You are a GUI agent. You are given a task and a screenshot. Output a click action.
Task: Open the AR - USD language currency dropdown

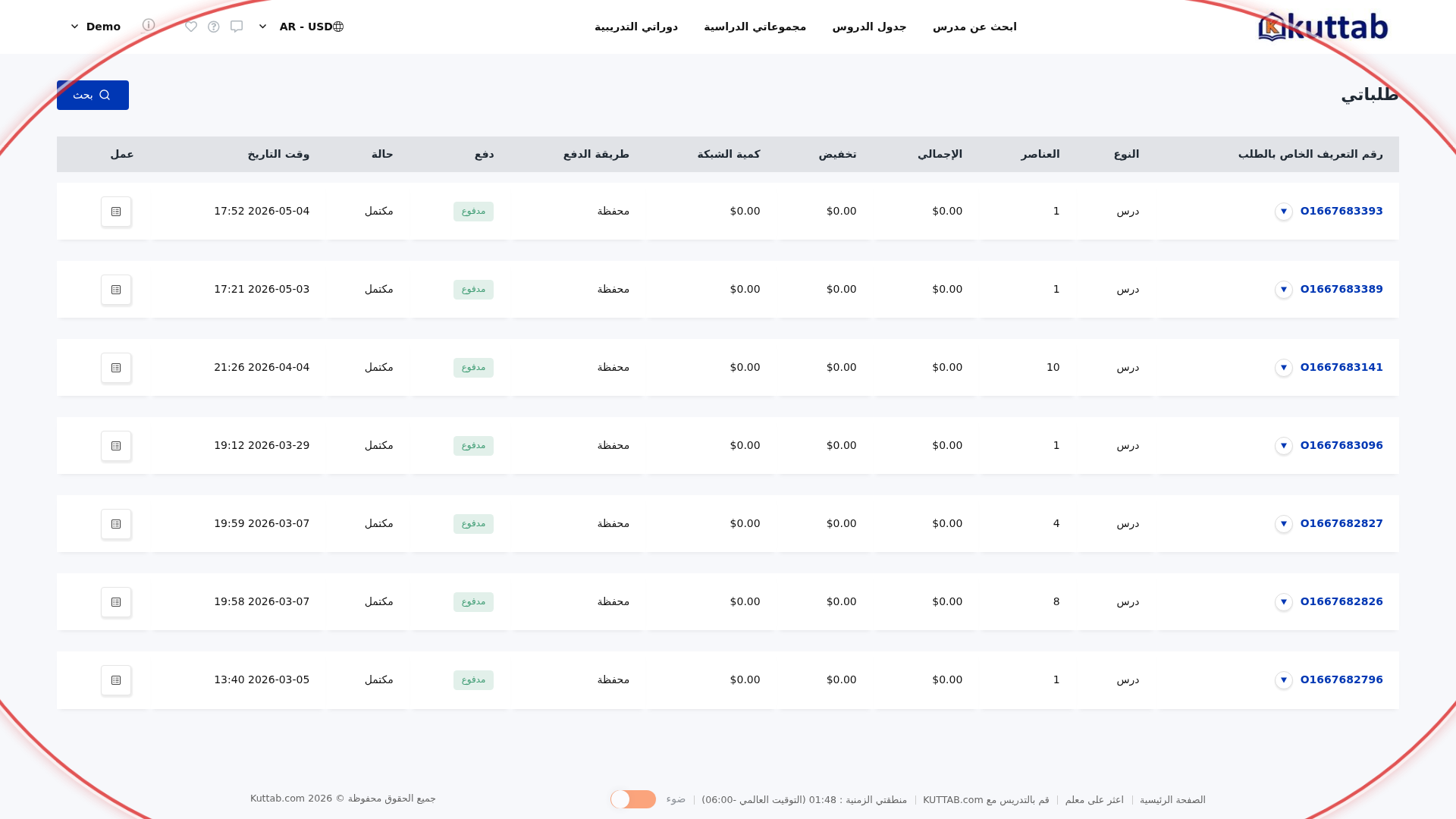click(x=301, y=27)
